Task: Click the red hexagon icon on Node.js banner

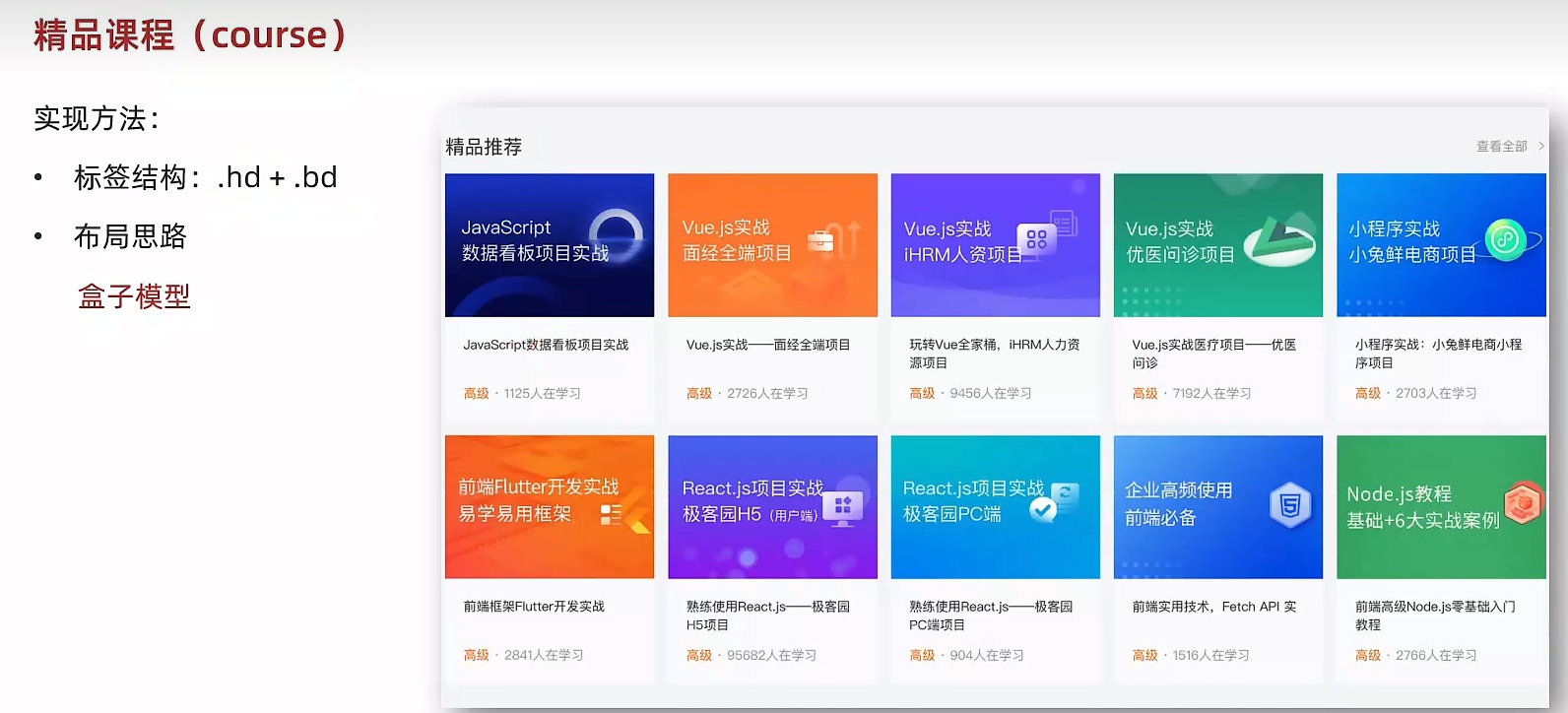Action: coord(1523,503)
